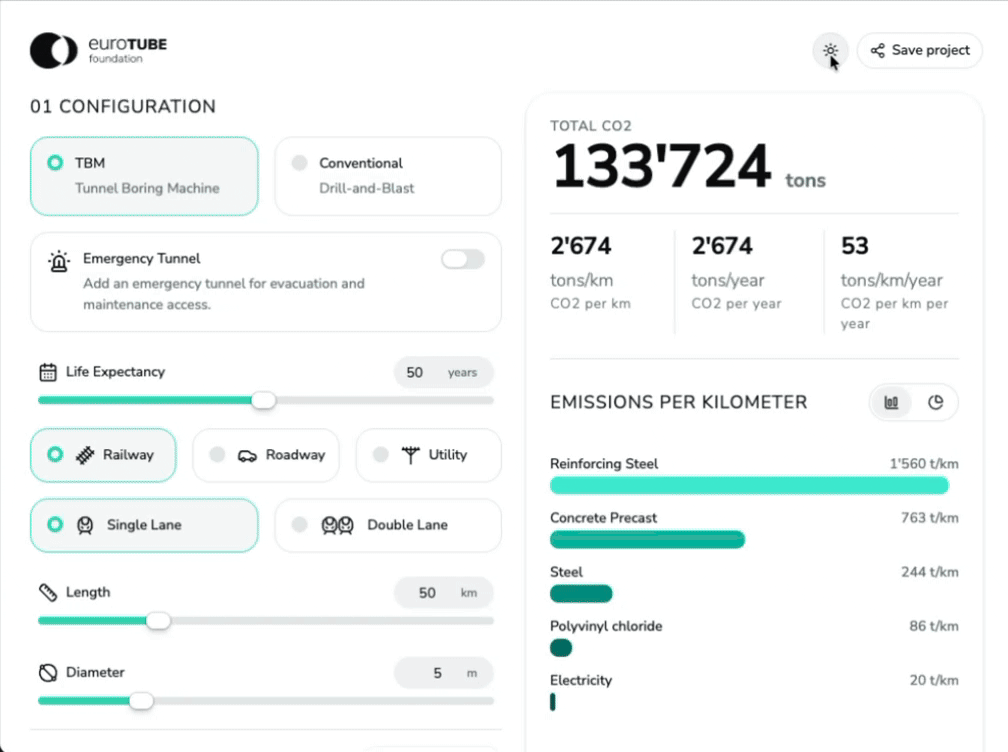
Task: Click the share icon in Save project
Action: point(878,50)
